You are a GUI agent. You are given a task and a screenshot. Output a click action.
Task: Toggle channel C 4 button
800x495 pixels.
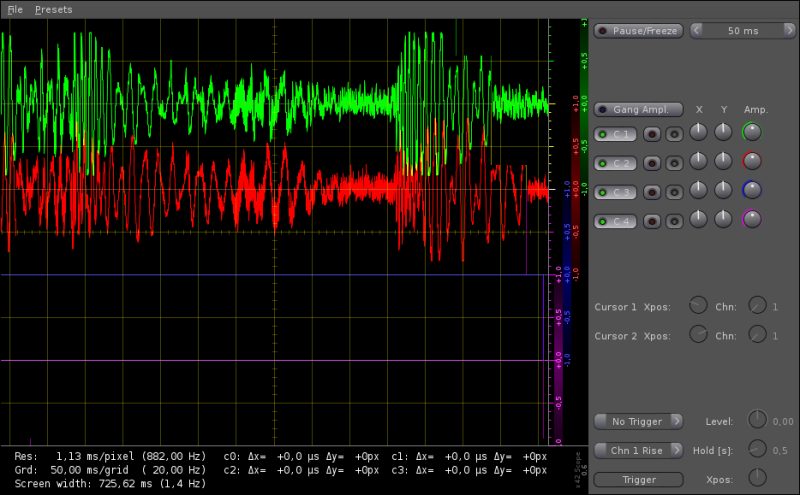coord(615,220)
